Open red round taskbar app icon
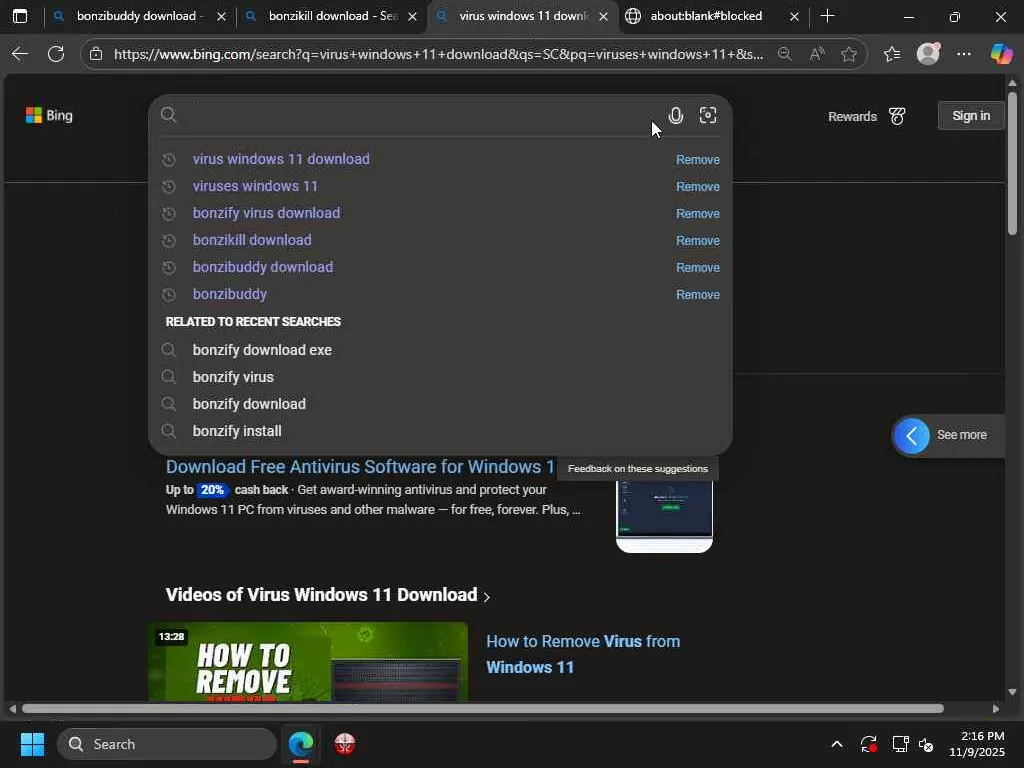This screenshot has width=1024, height=768. (345, 744)
